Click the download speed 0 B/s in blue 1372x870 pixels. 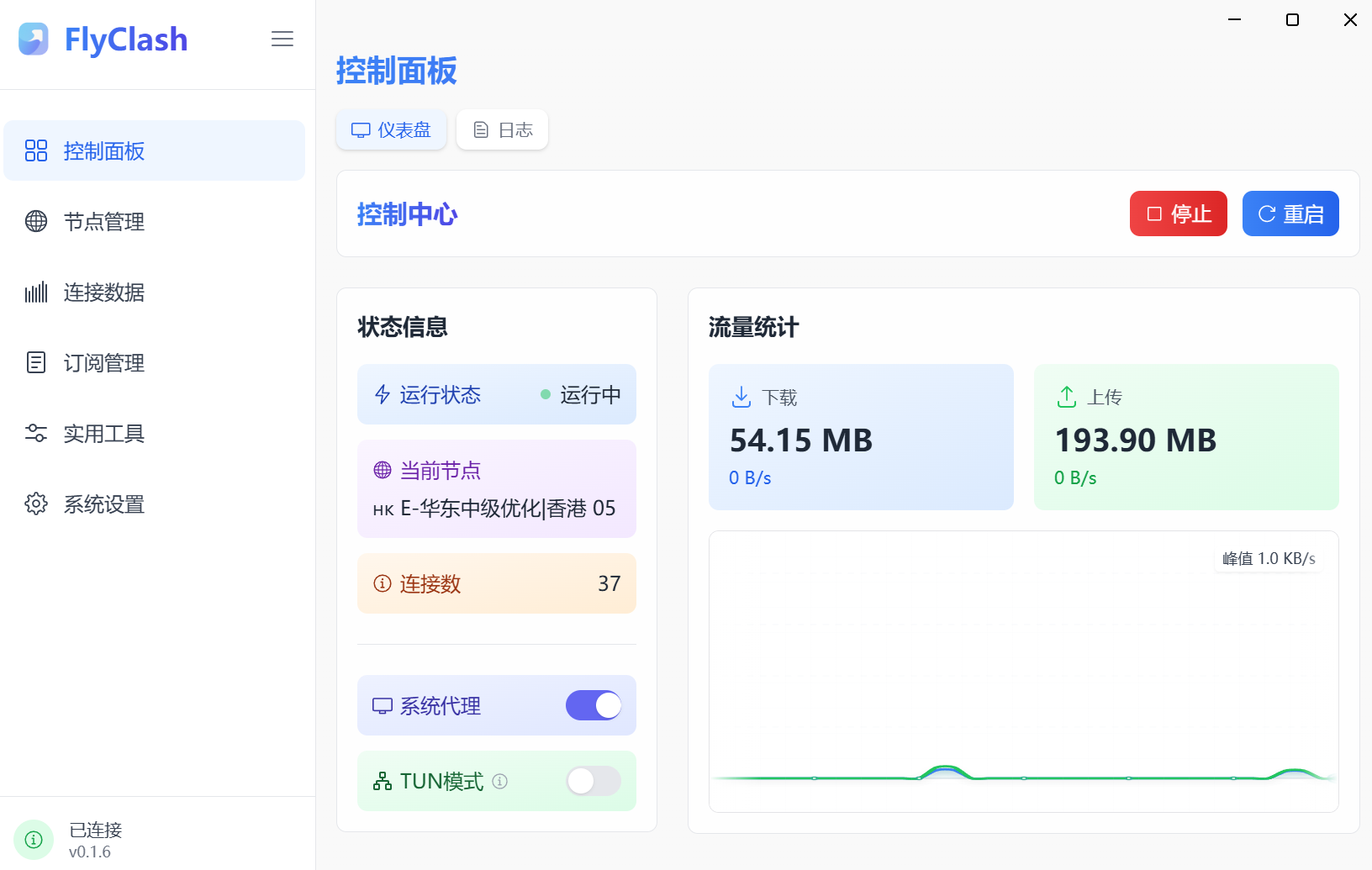[750, 477]
